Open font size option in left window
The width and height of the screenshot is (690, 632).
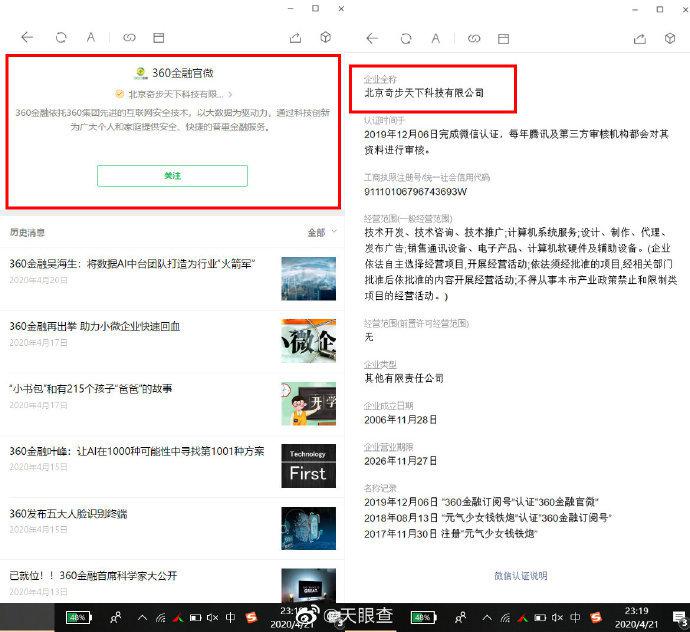tap(91, 37)
